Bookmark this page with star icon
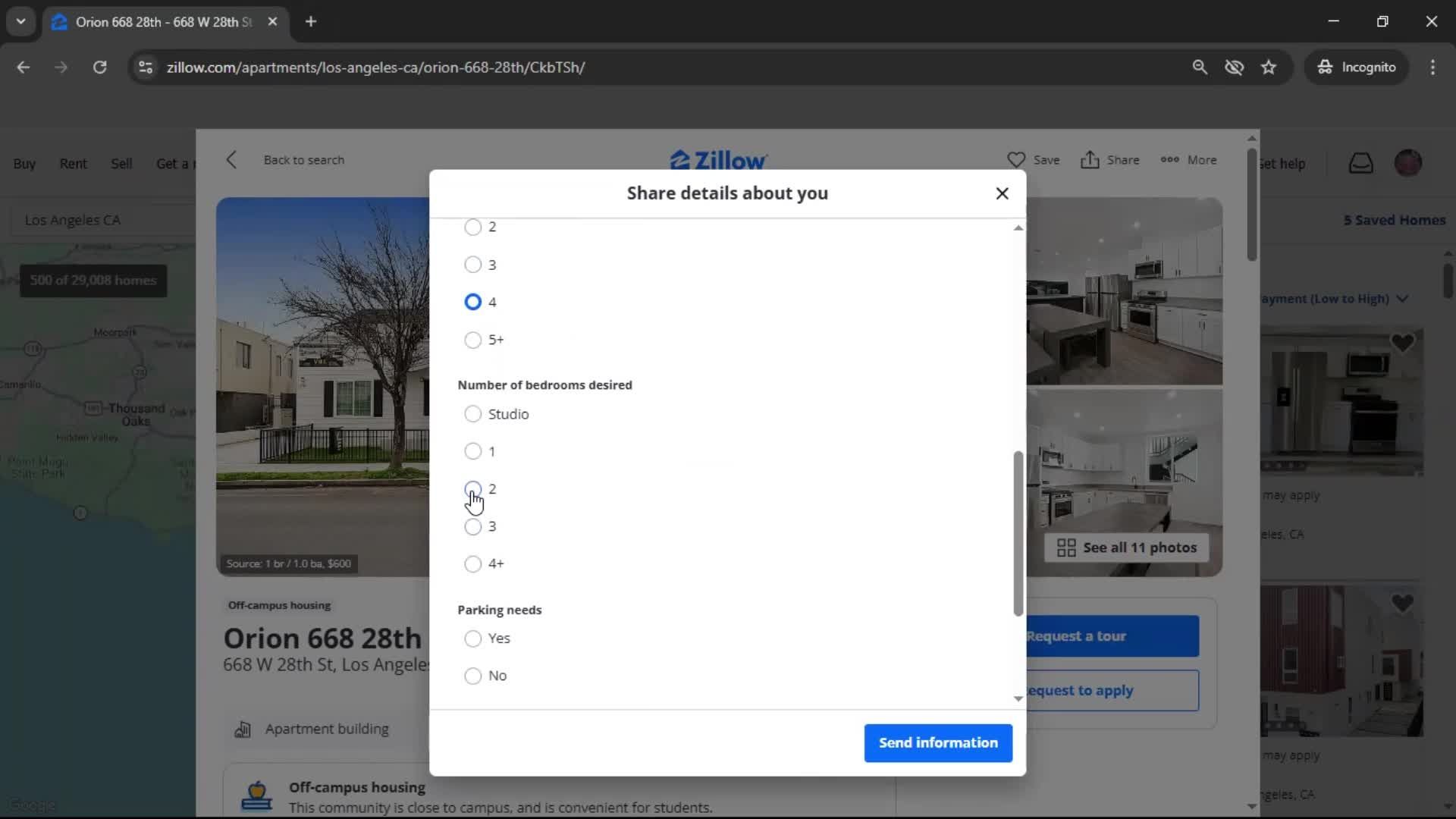This screenshot has height=819, width=1456. (x=1269, y=67)
